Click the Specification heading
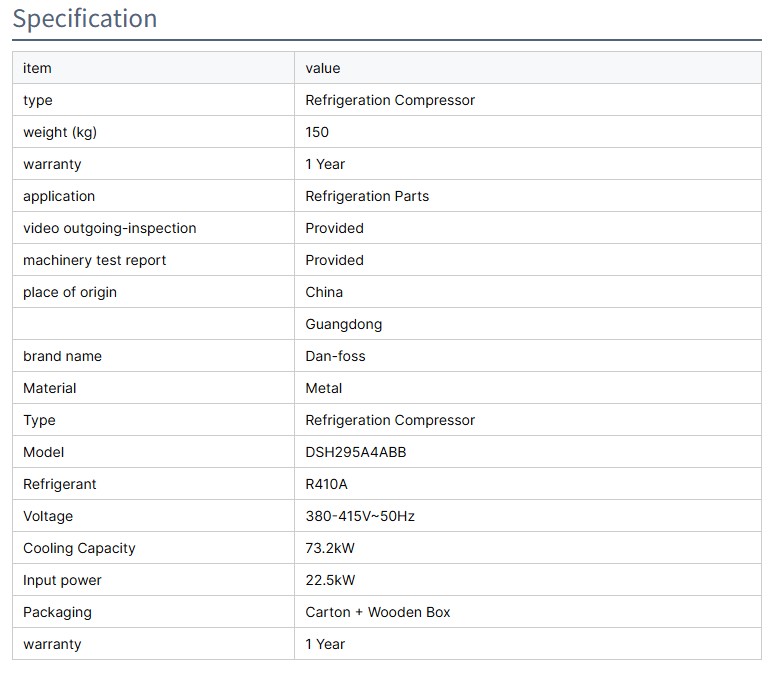The image size is (781, 675). pos(85,19)
